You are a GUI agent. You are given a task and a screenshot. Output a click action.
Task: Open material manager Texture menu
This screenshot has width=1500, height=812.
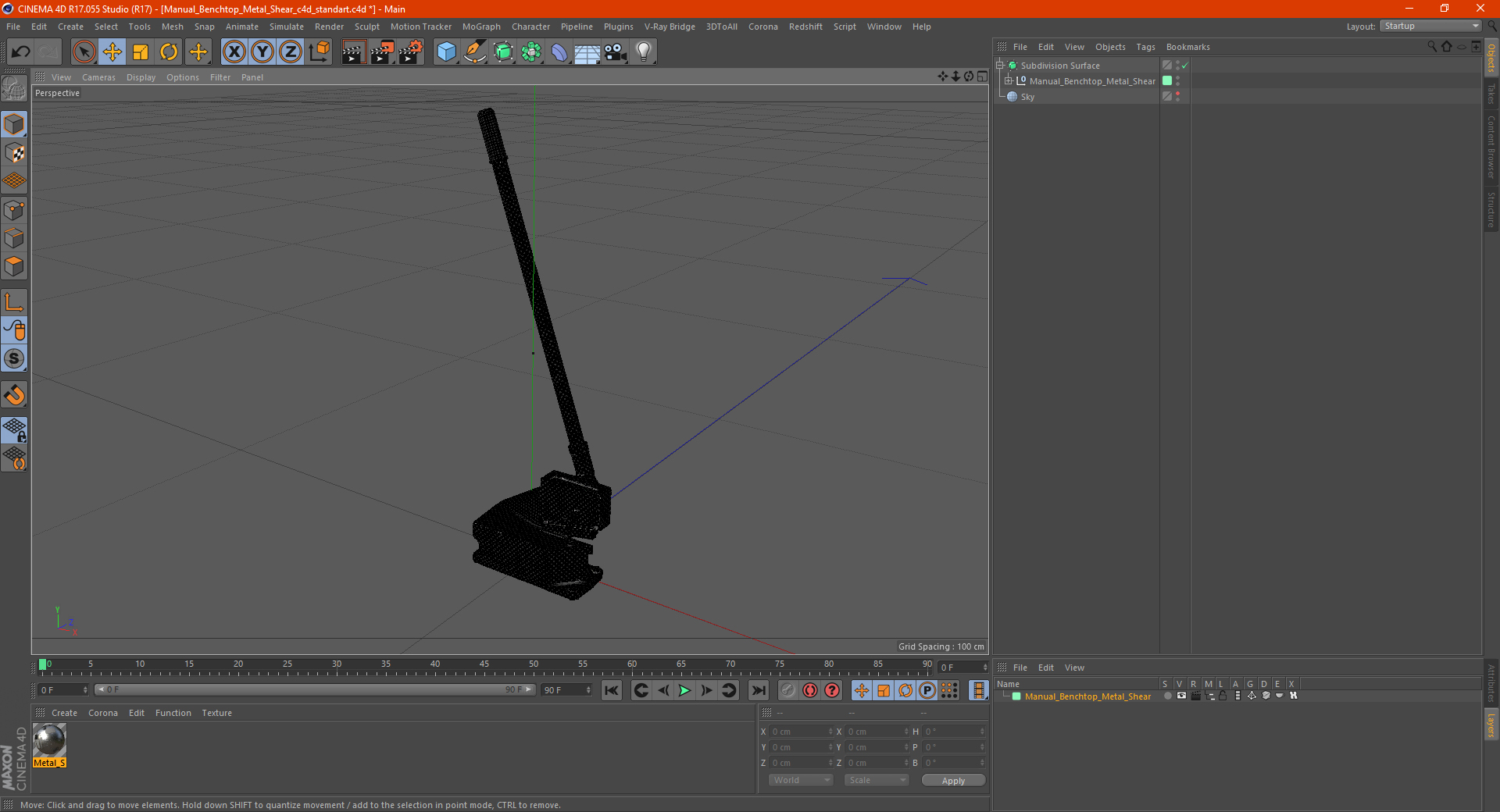point(216,713)
